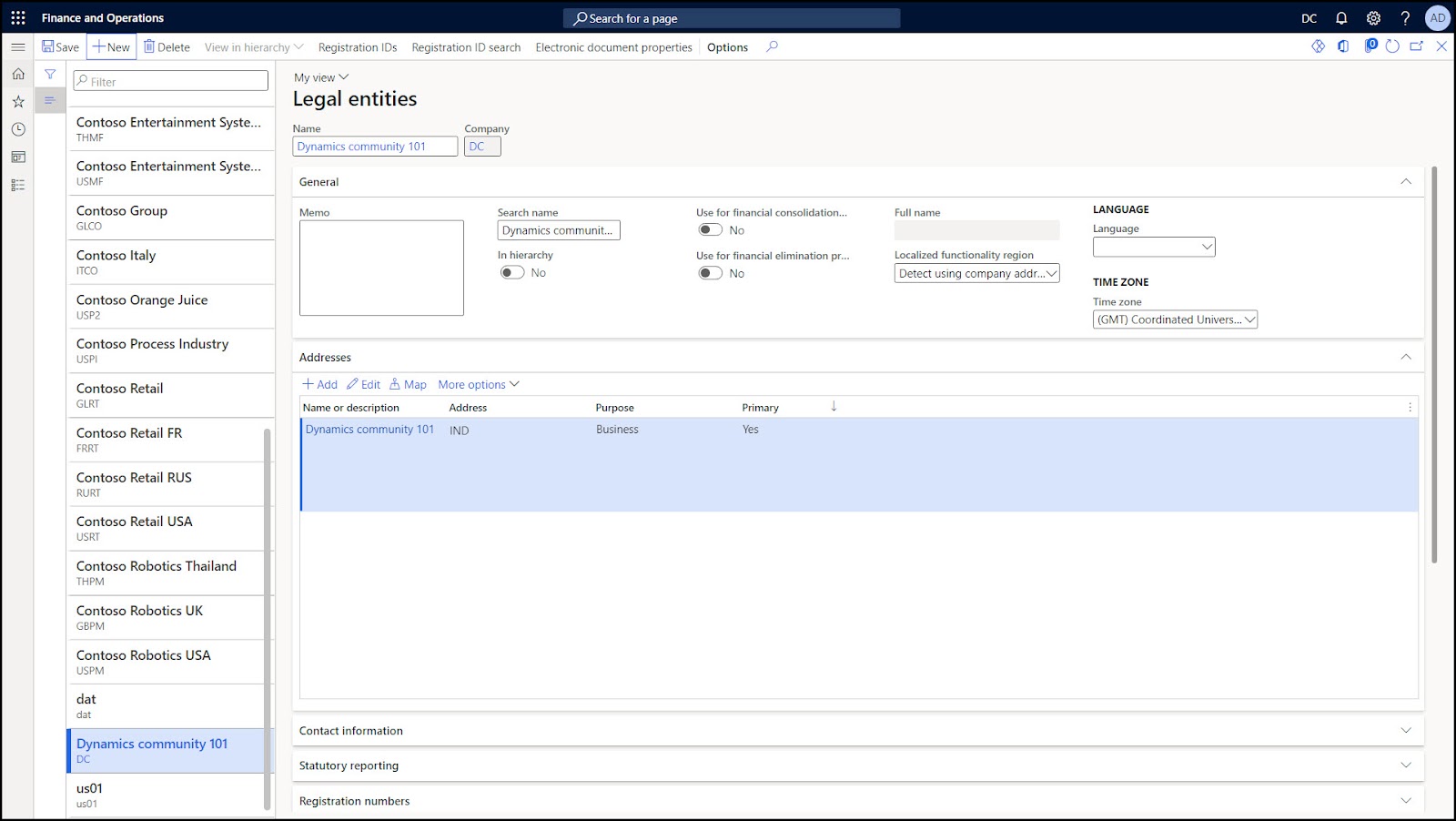Click the Map address button

click(x=408, y=384)
